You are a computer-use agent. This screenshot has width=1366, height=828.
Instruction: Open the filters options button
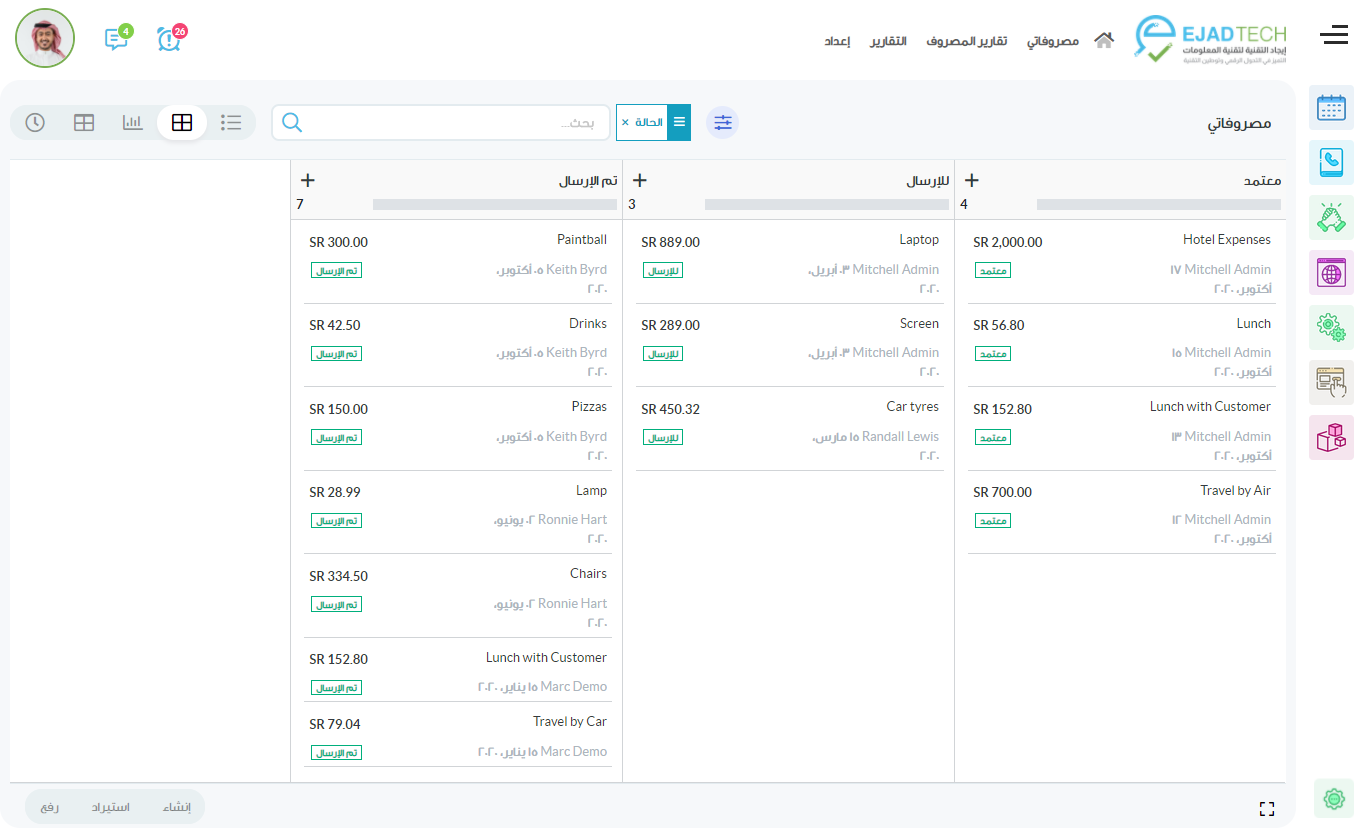[x=722, y=122]
